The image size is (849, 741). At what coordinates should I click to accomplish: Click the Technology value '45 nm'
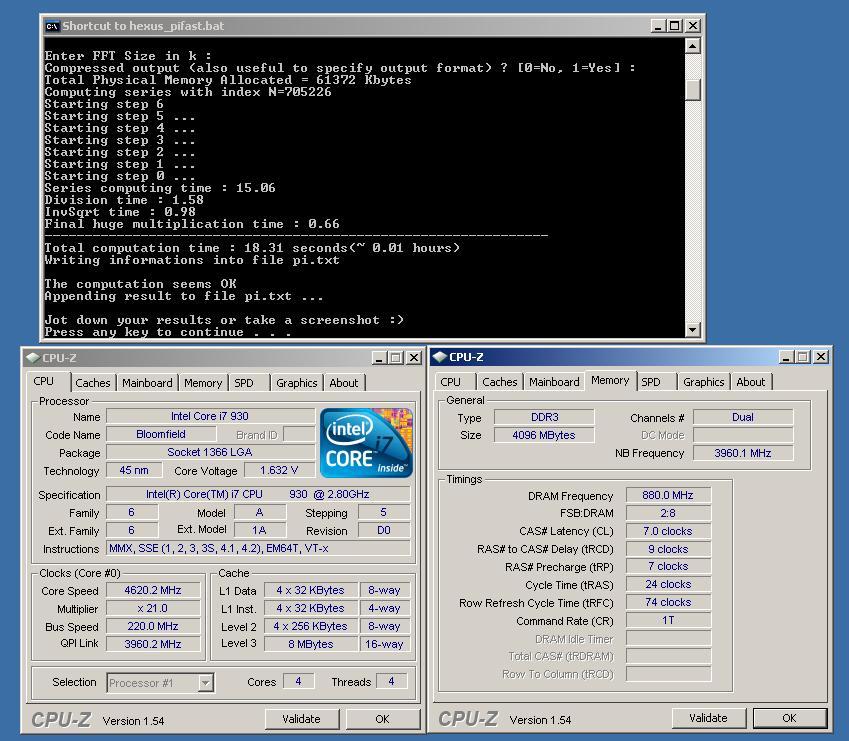click(x=134, y=470)
